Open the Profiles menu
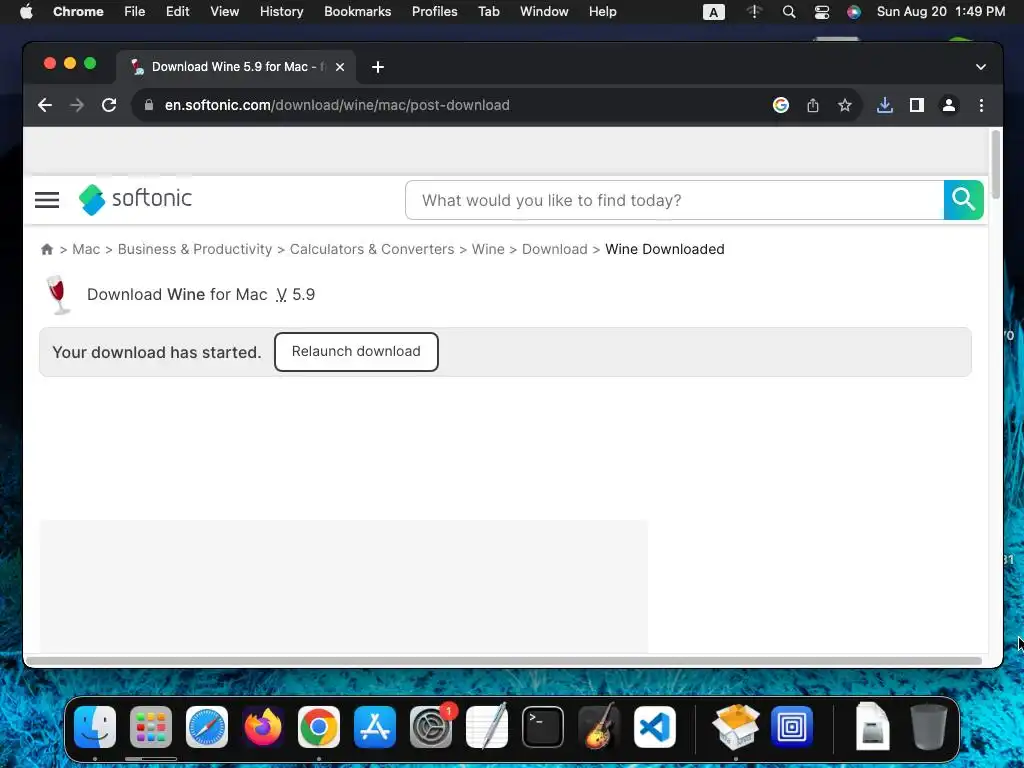The image size is (1024, 768). (x=434, y=12)
